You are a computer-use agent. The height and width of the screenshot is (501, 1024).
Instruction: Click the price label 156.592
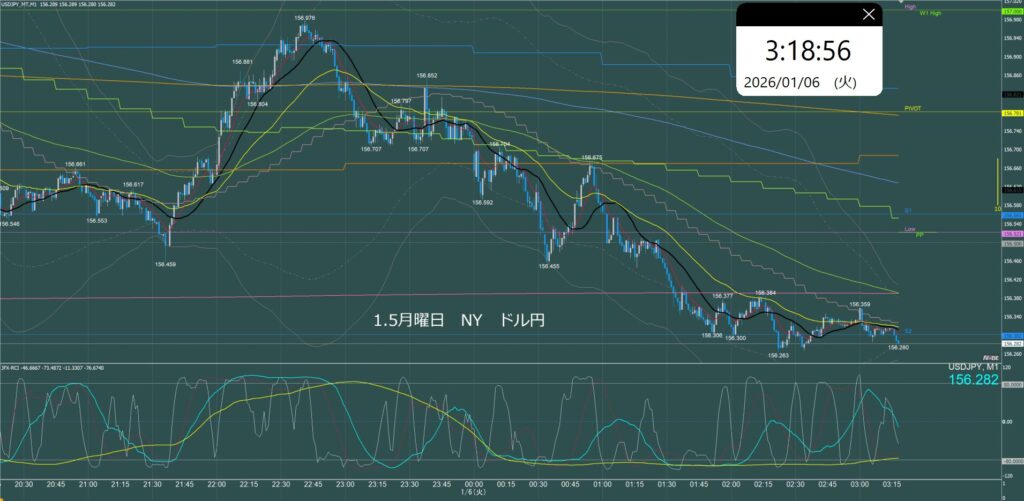pyautogui.click(x=481, y=202)
